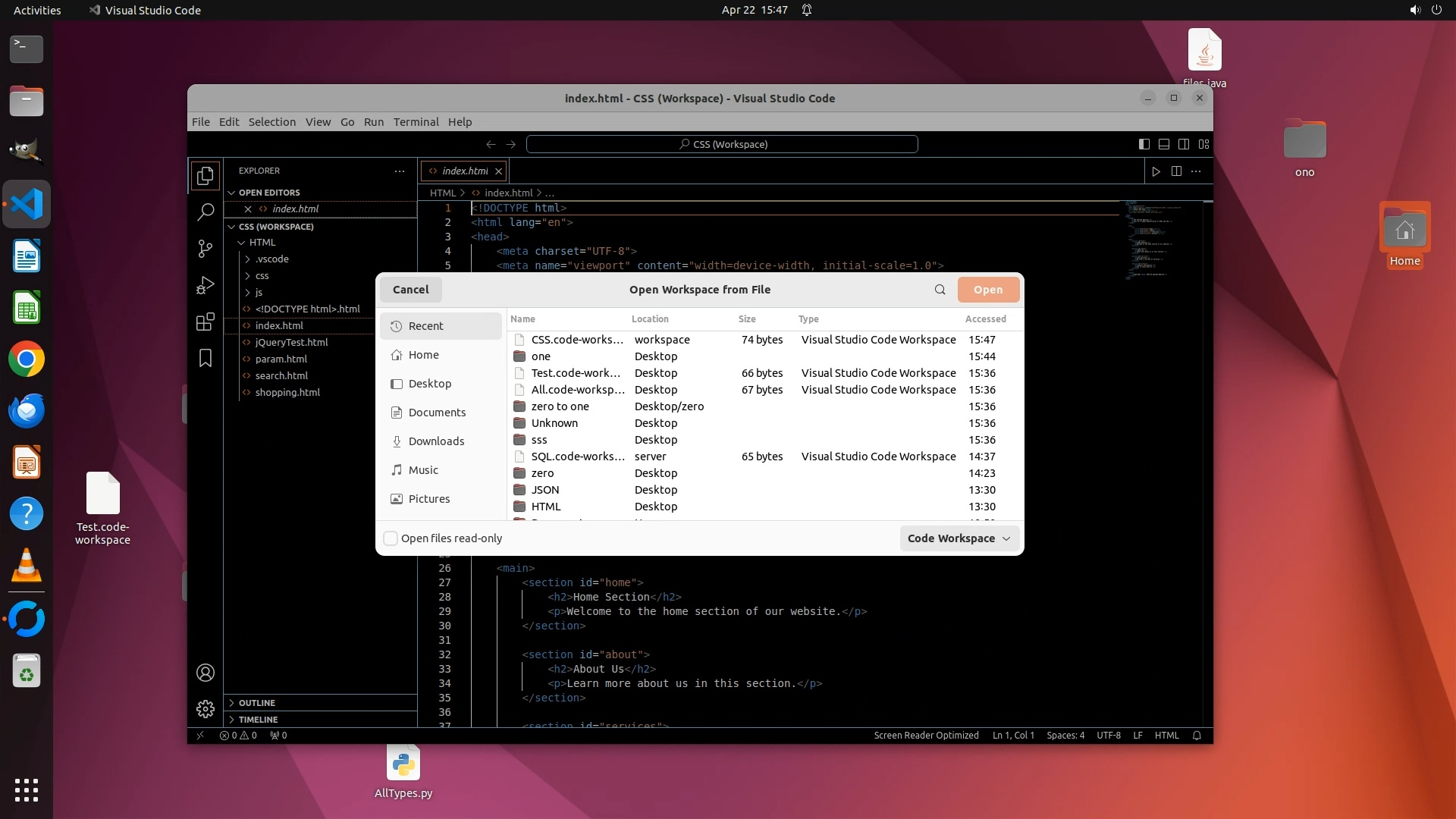Click the Run play icon in editor toolbar
Screen dimensions: 1456x819
(1156, 171)
